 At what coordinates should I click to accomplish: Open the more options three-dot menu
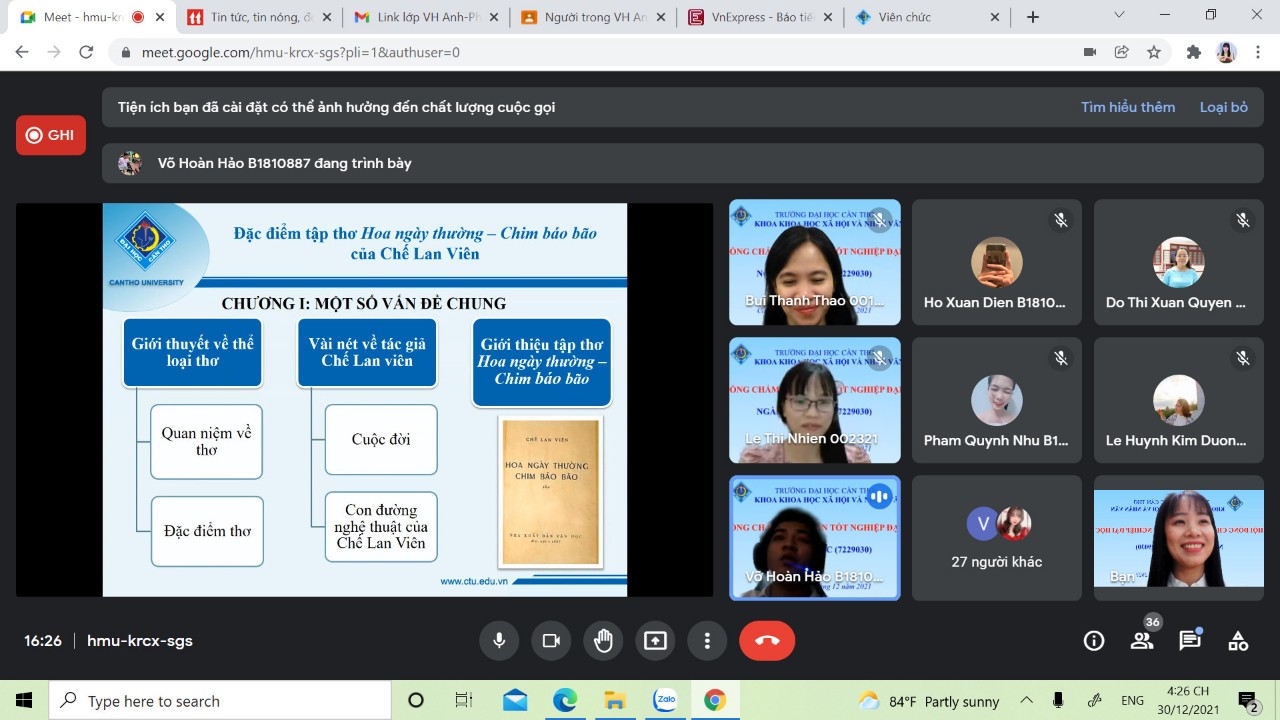[707, 641]
